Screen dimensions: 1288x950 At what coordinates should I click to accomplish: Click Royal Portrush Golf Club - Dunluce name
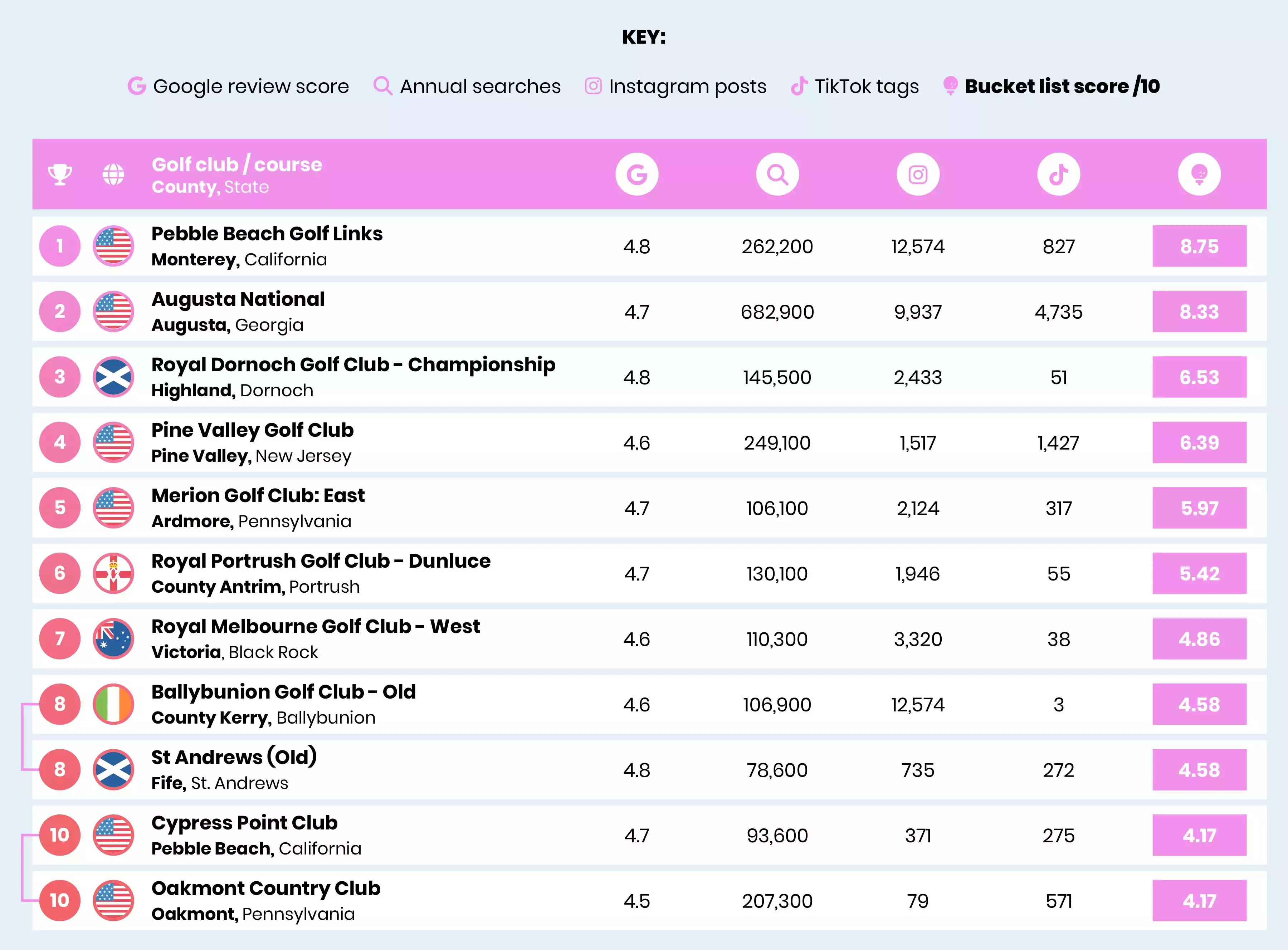[x=321, y=561]
